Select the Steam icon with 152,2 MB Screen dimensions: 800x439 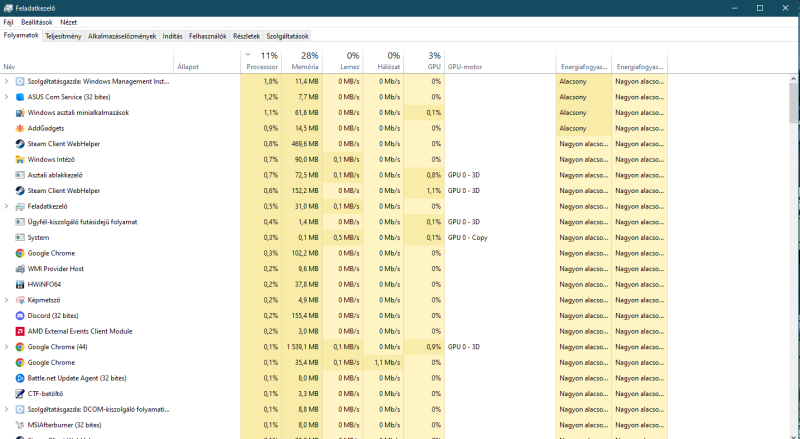click(20, 191)
